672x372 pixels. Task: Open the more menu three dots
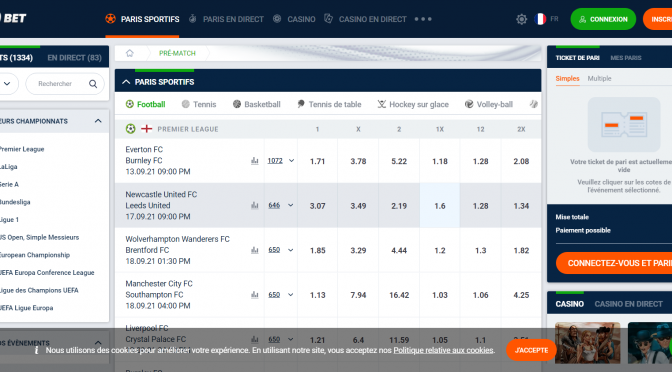pos(423,19)
